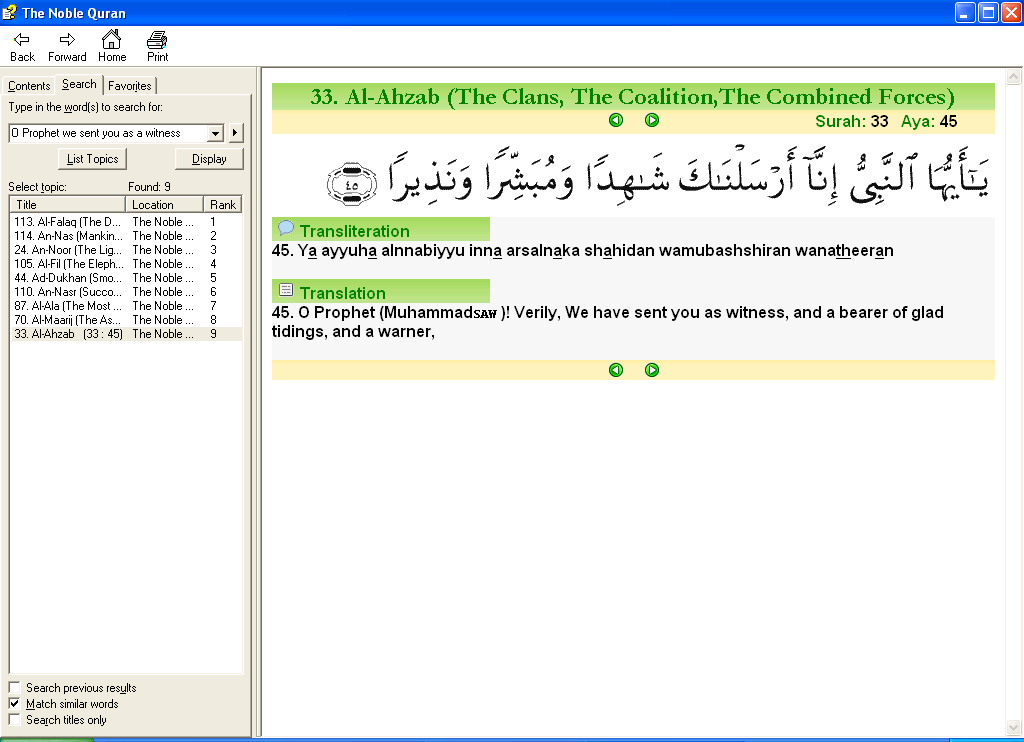Viewport: 1024px width, 742px height.
Task: Sort results by Rank column header
Action: (223, 204)
